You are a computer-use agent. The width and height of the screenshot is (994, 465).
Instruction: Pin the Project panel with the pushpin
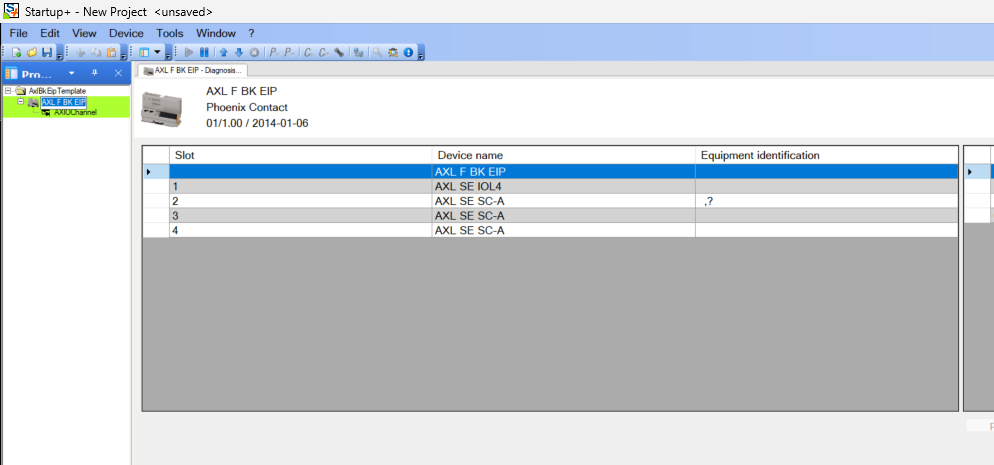(x=94, y=73)
